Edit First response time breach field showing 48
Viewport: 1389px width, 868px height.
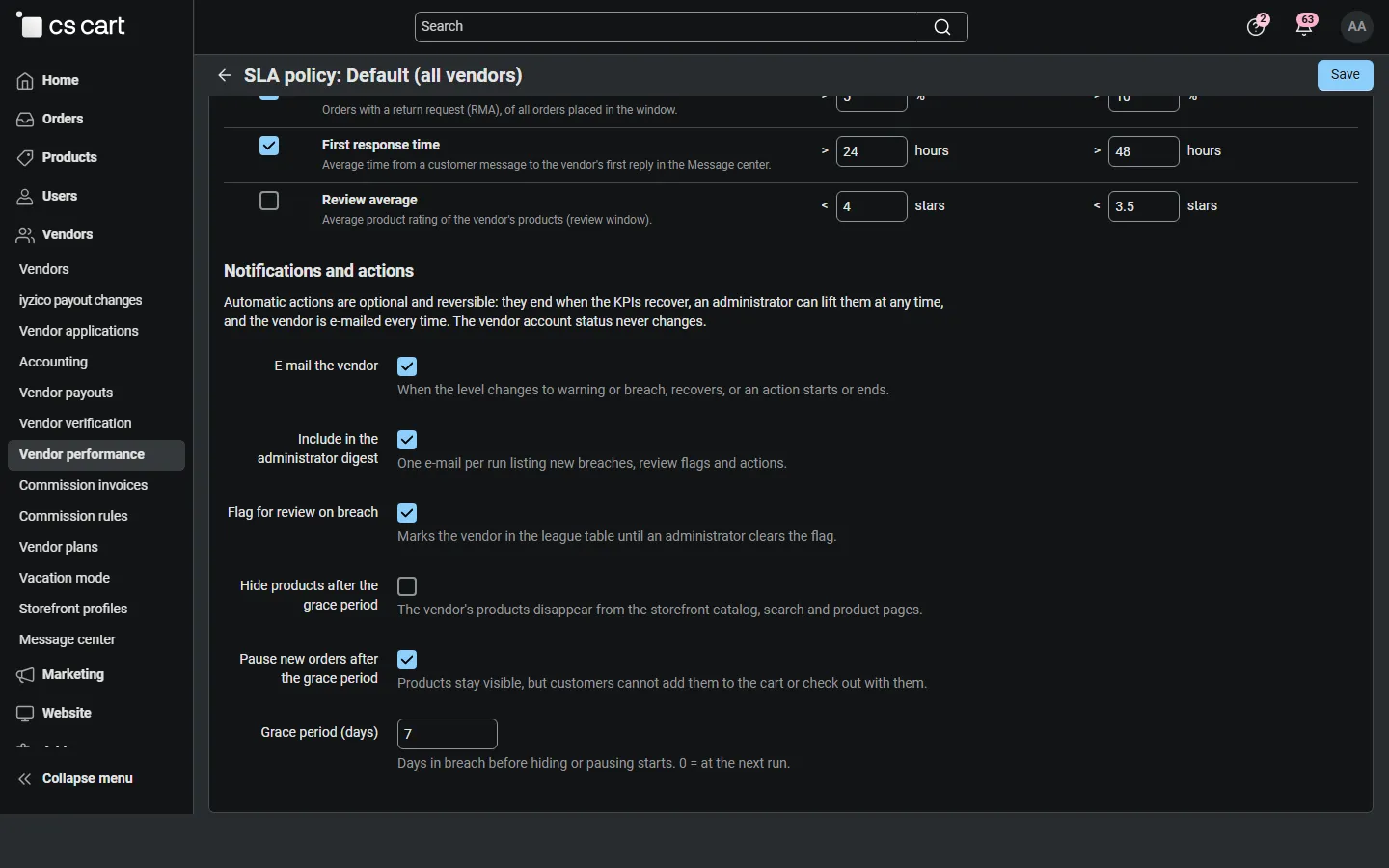click(x=1144, y=151)
